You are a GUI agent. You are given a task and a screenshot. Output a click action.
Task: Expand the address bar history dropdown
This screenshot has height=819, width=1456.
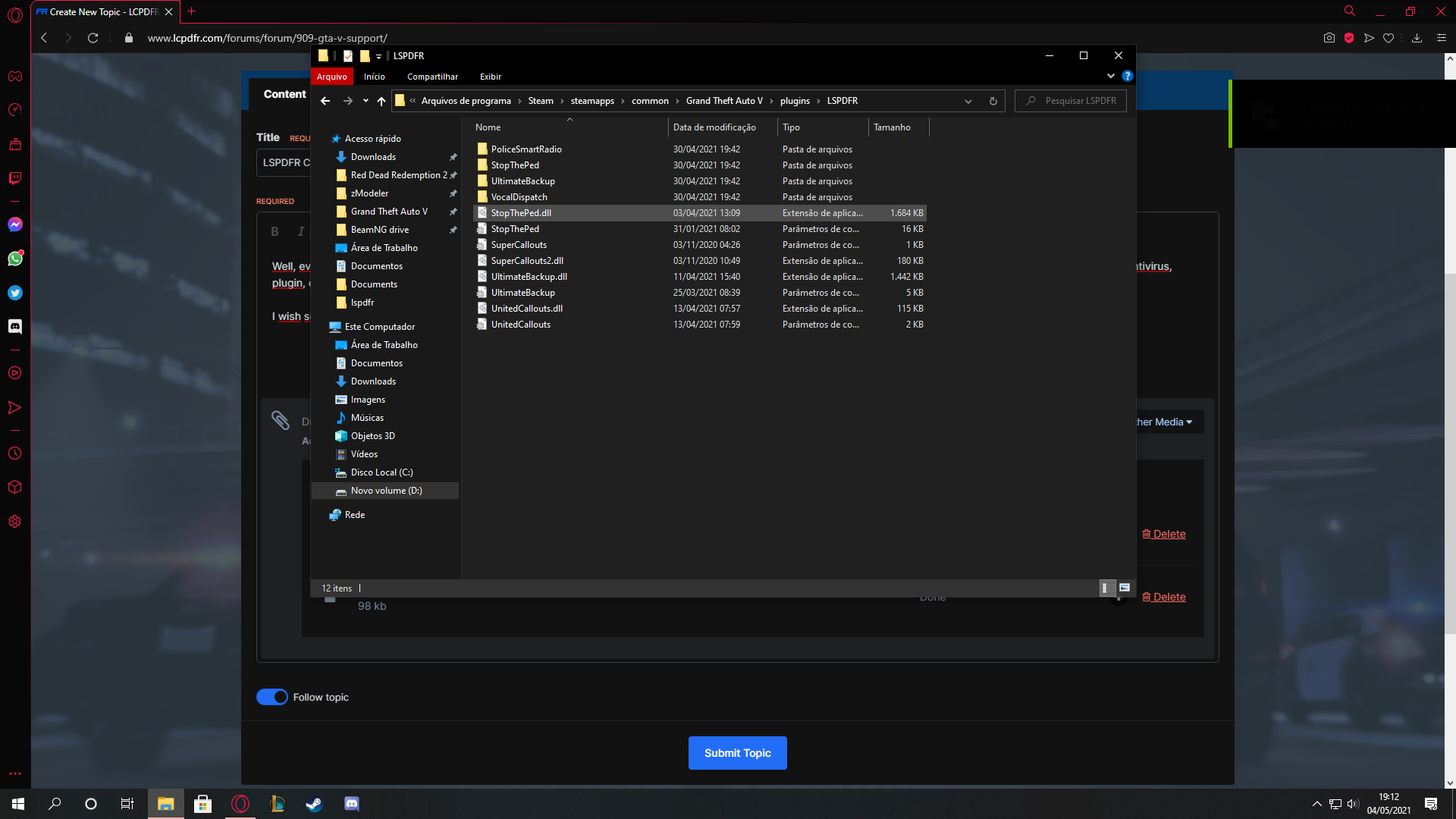tap(968, 101)
